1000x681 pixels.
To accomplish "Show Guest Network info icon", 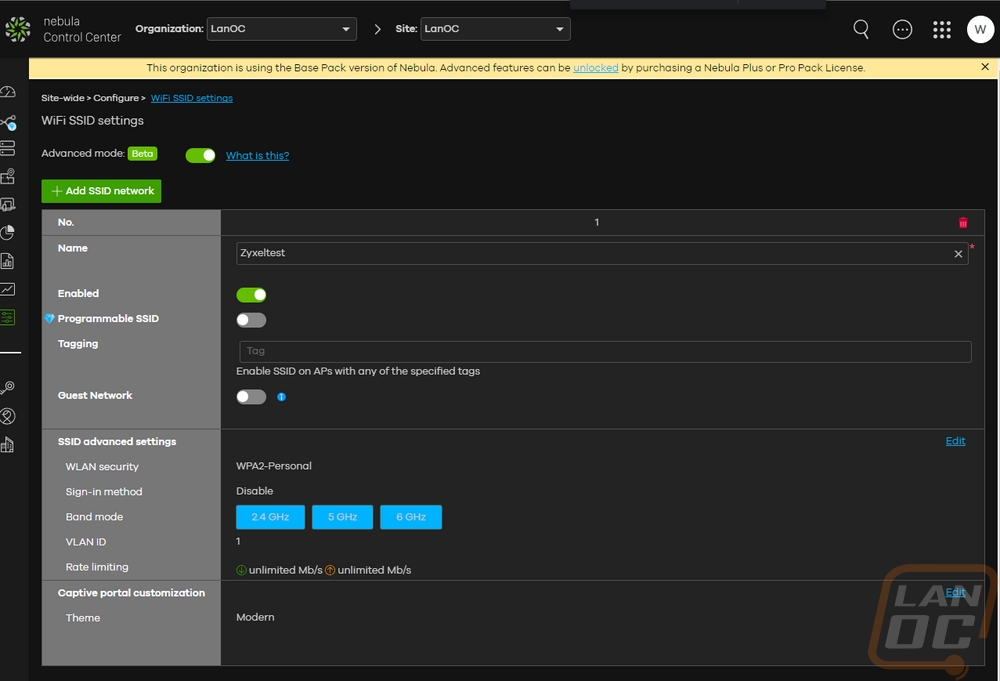I will [x=281, y=397].
